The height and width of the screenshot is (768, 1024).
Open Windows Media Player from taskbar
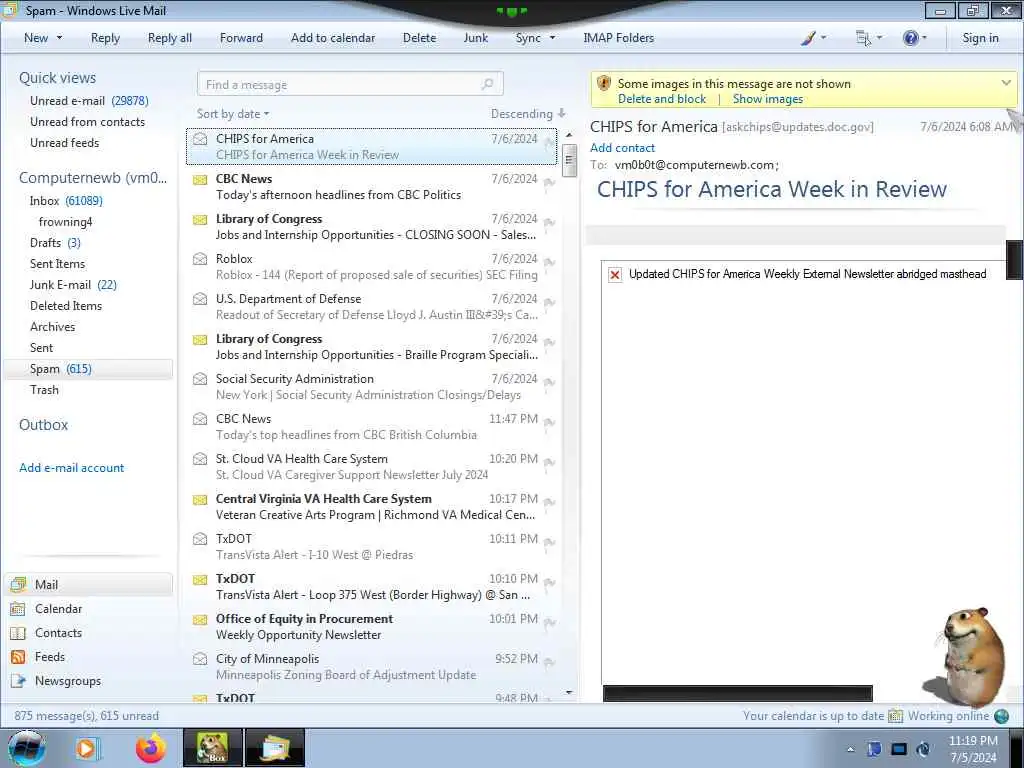point(87,748)
